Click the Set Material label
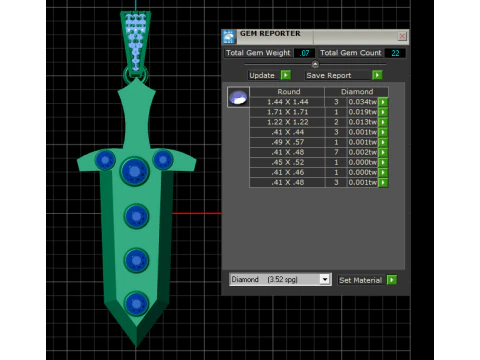Viewport: 480px width, 360px height. tap(360, 280)
